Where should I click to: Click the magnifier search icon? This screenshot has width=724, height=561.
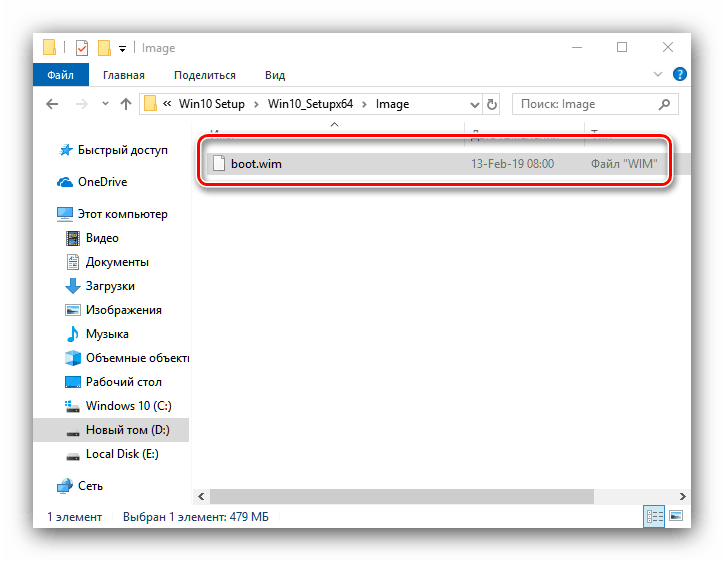[x=664, y=104]
